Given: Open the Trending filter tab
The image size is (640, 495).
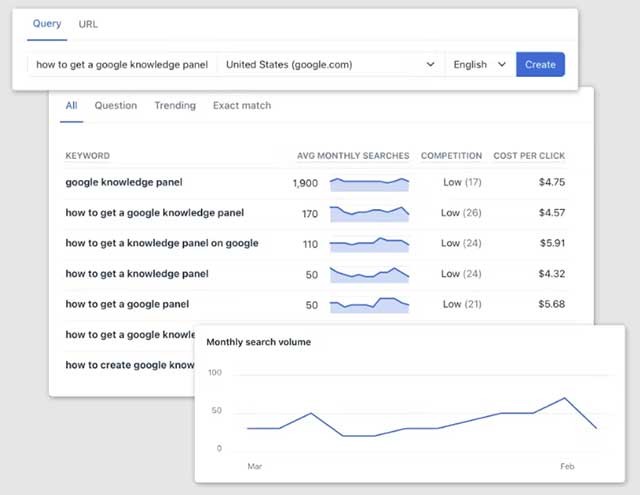Looking at the screenshot, I should coord(175,105).
